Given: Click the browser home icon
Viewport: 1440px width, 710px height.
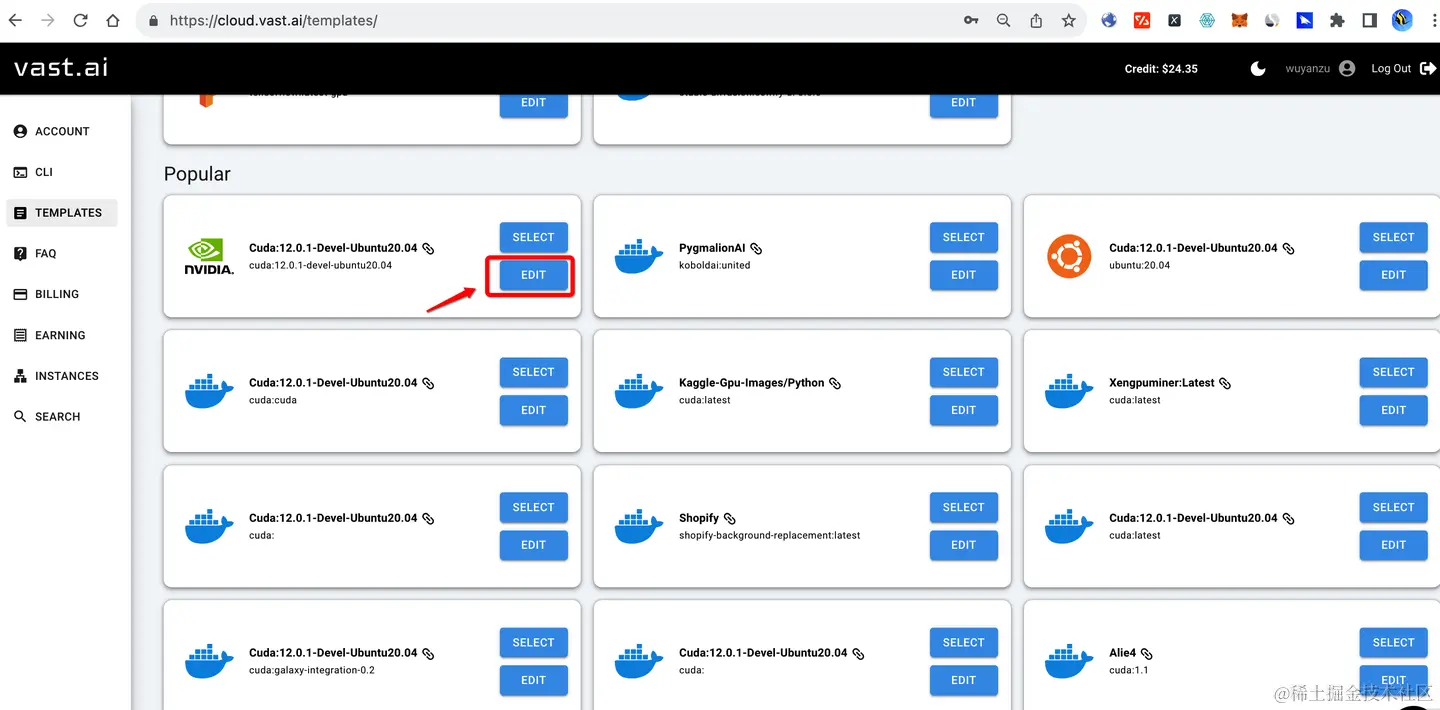Looking at the screenshot, I should (113, 20).
